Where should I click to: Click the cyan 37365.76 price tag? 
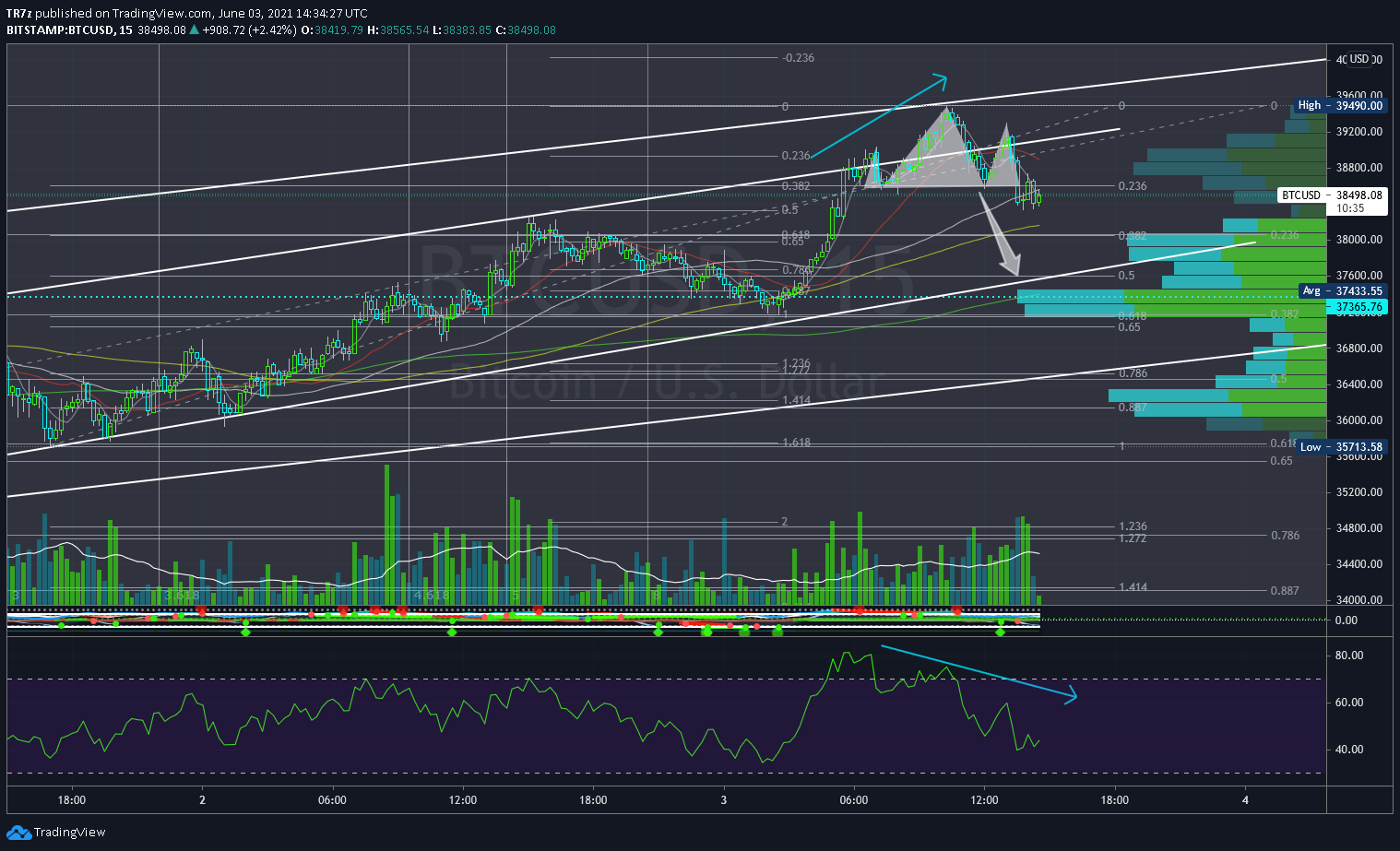[1357, 307]
